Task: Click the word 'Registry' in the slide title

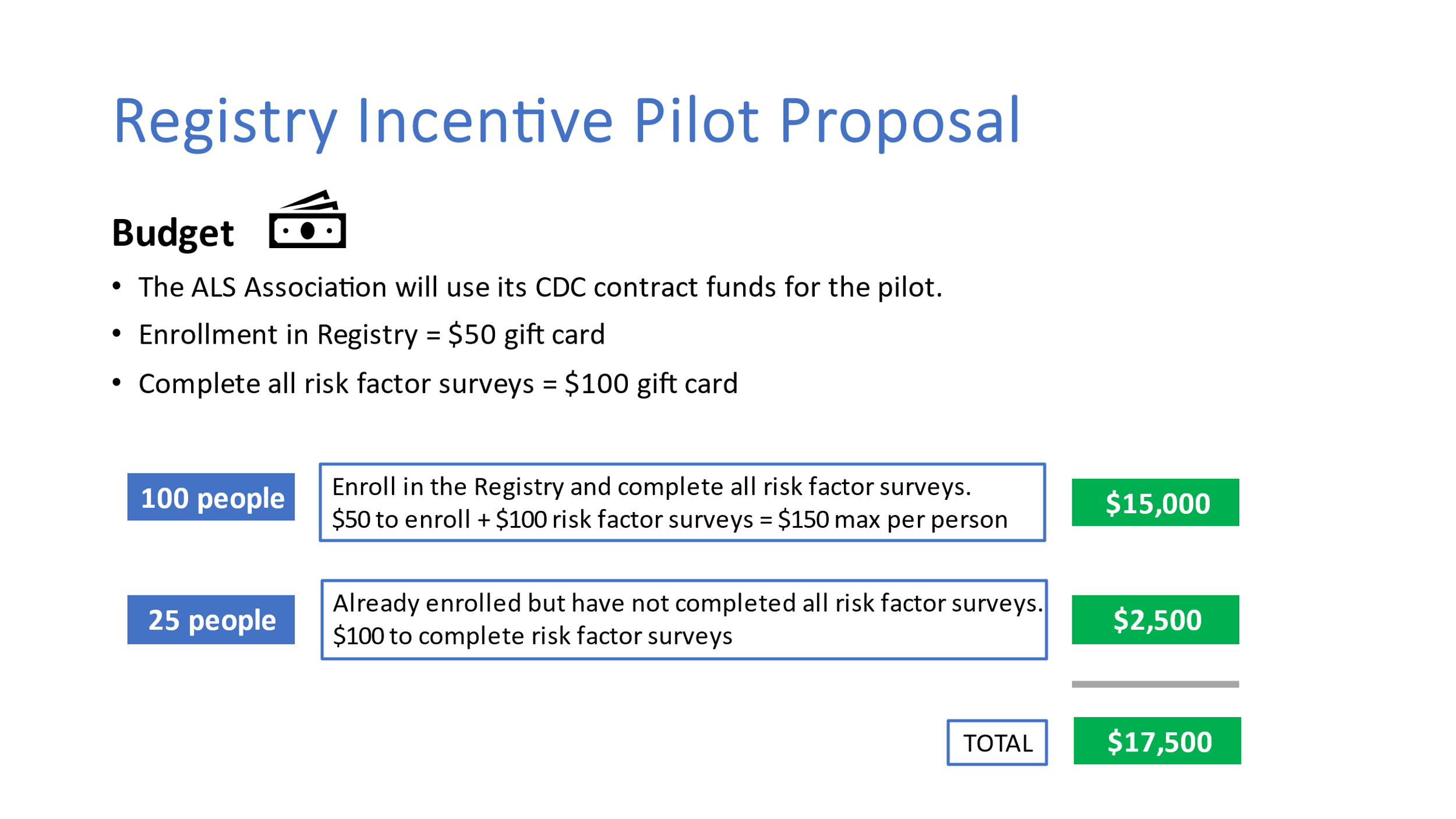Action: point(225,122)
